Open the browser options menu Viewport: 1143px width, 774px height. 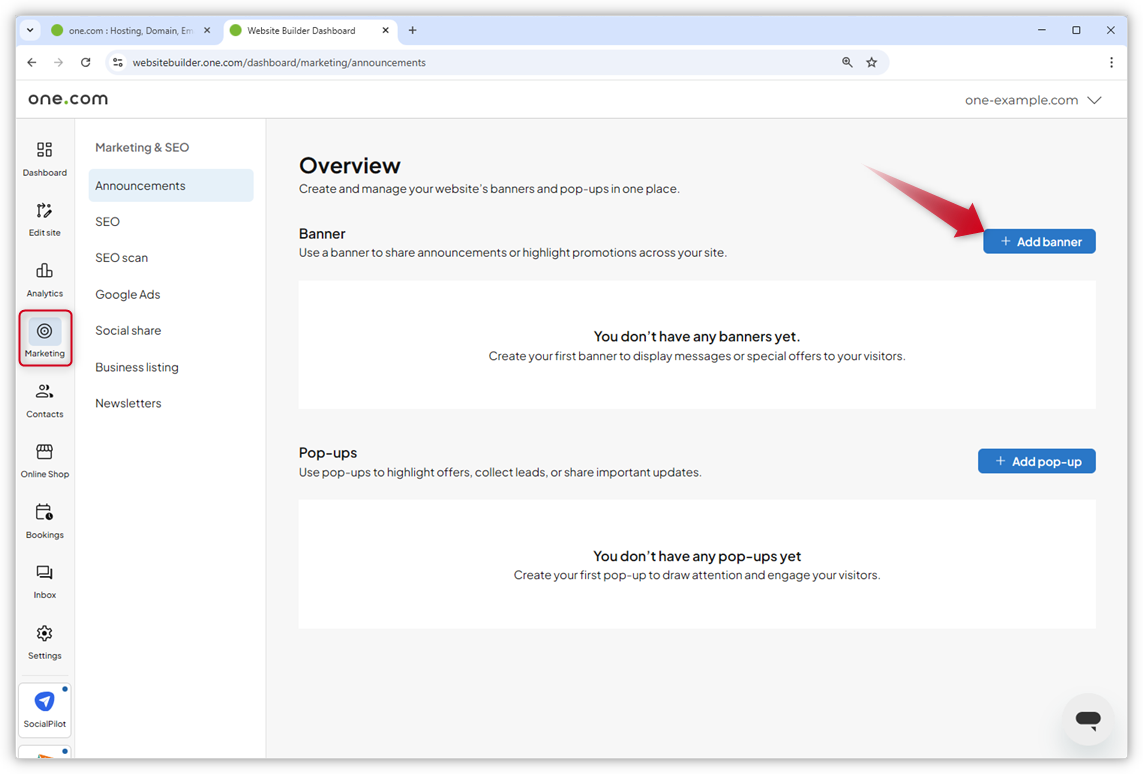pyautogui.click(x=1111, y=62)
